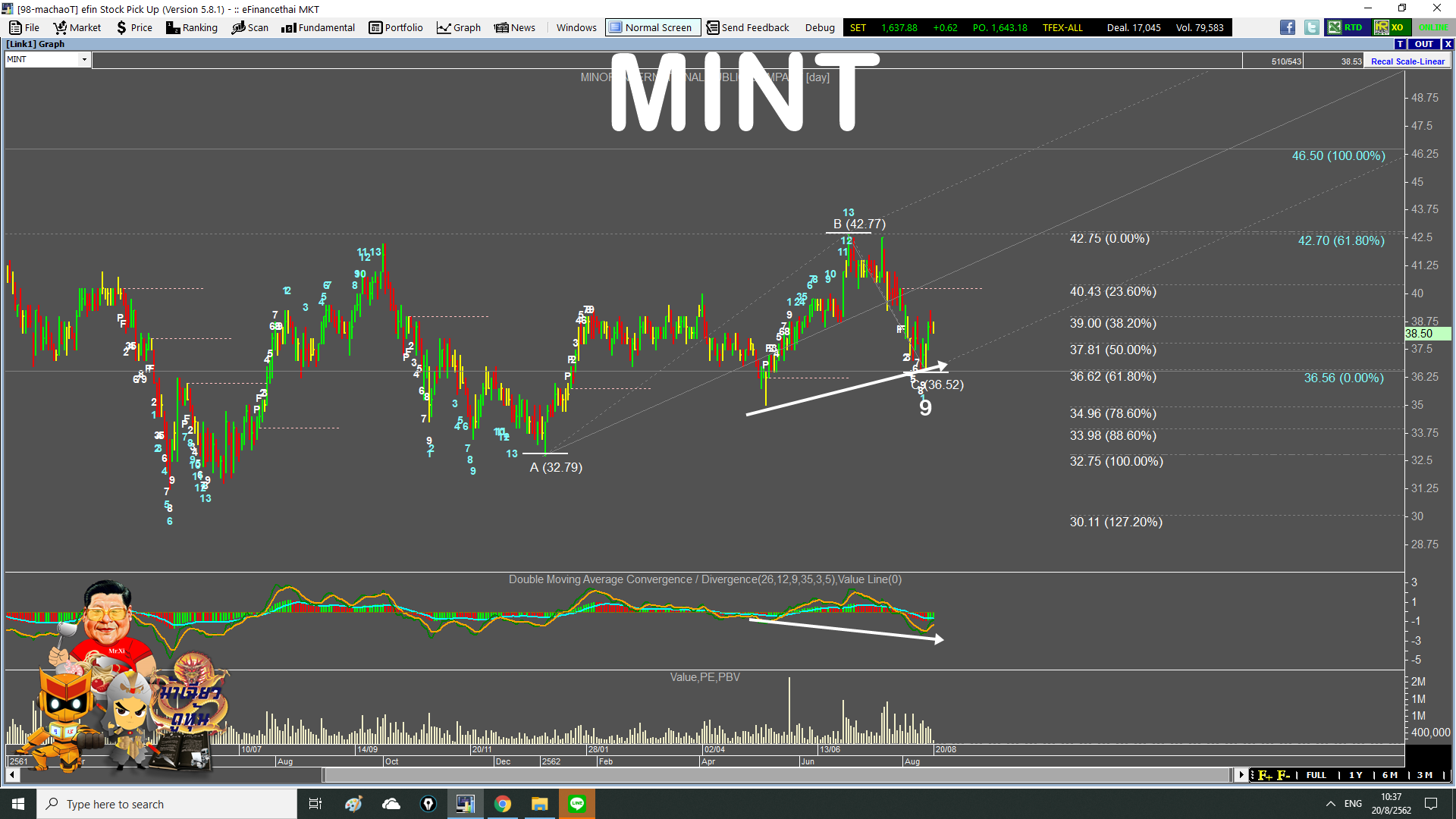Click the F- zoom out icon
The image size is (1456, 819).
point(1283,775)
